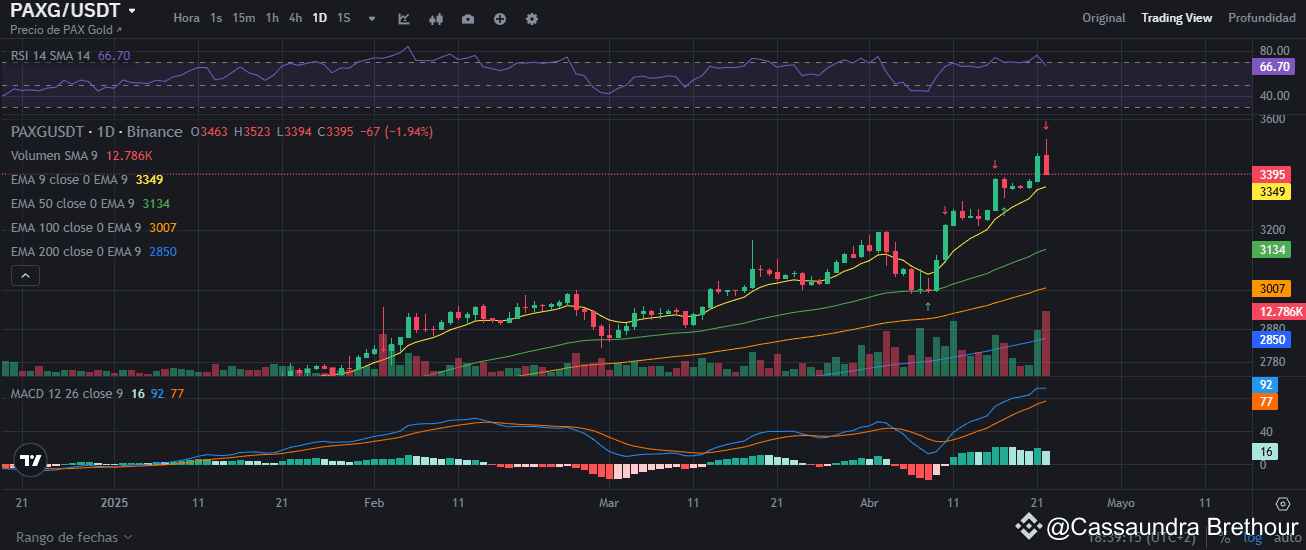This screenshot has width=1306, height=550.
Task: Select the Volumen SMA 9 indicator label
Action: (54, 156)
